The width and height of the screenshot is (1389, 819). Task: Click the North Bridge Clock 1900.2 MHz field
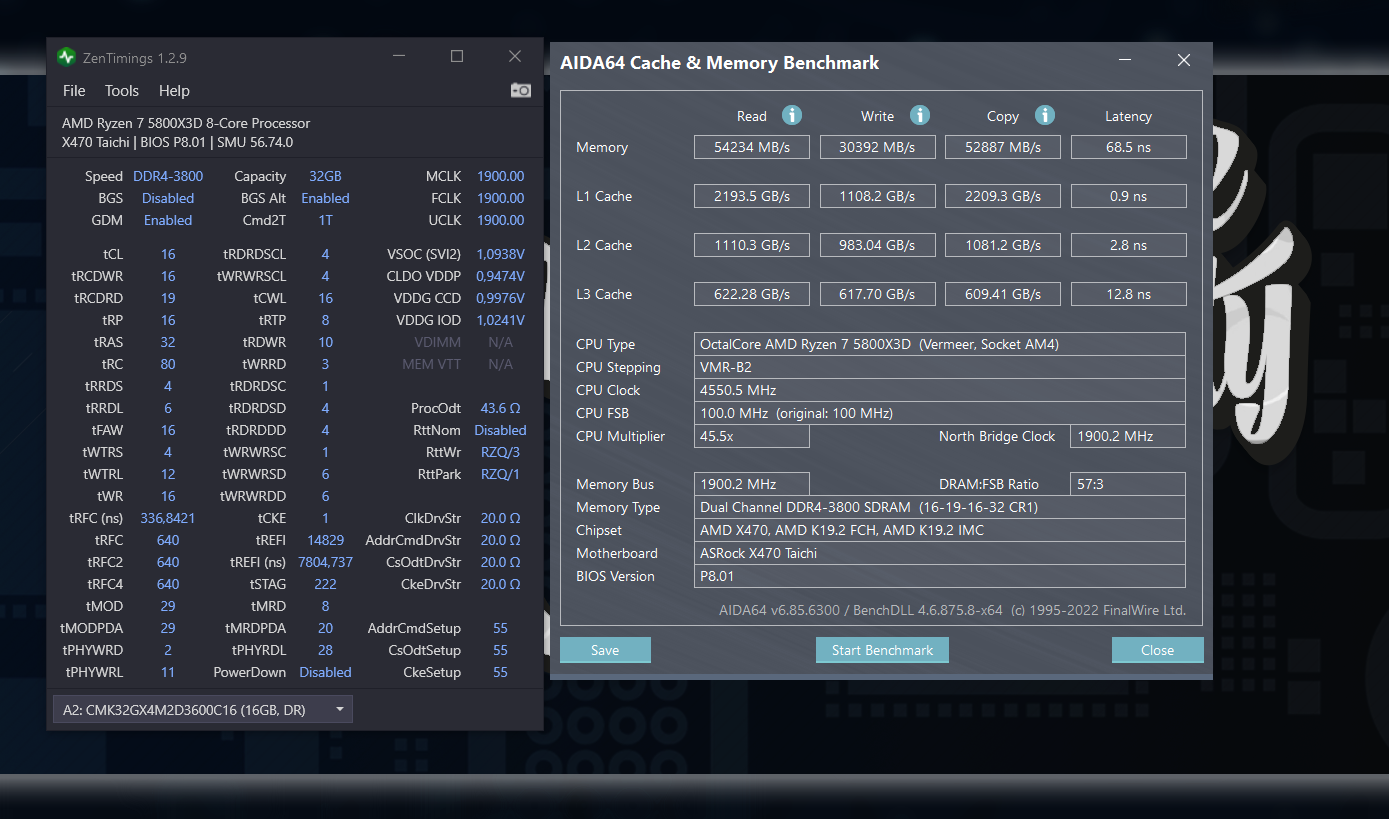click(x=1128, y=436)
